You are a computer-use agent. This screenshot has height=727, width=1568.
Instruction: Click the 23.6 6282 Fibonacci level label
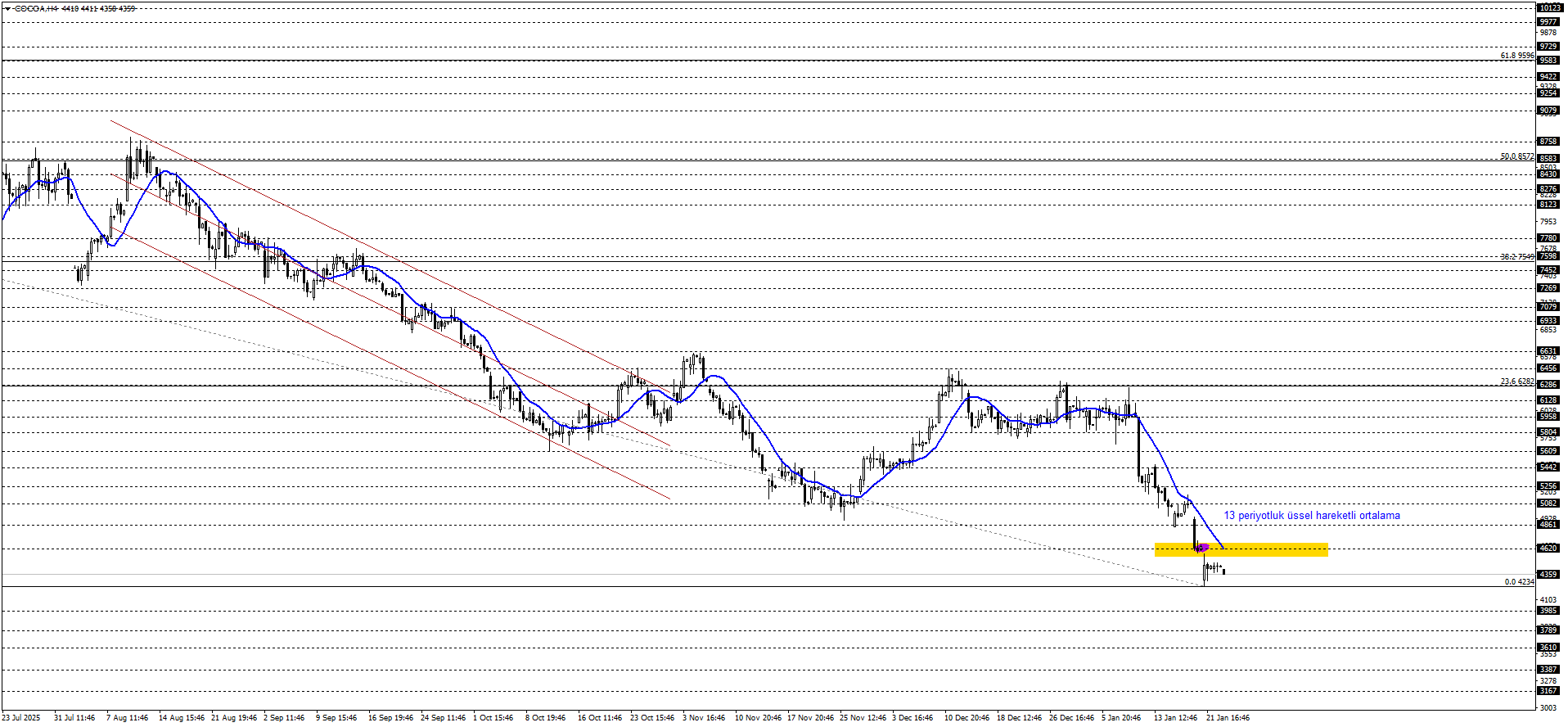[1516, 382]
